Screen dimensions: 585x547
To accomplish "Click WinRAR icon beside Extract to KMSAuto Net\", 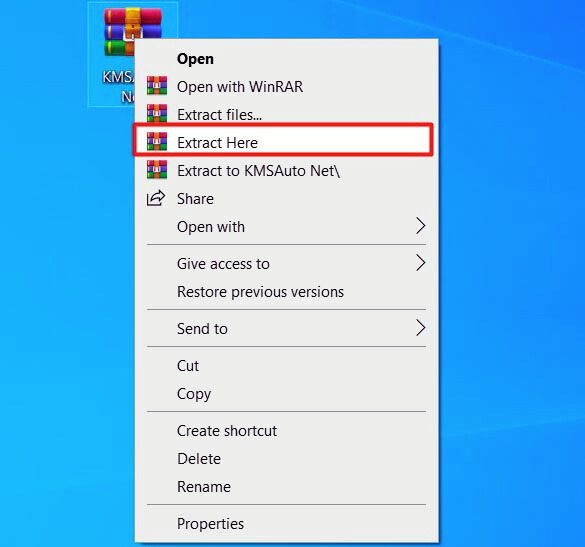I will (157, 170).
